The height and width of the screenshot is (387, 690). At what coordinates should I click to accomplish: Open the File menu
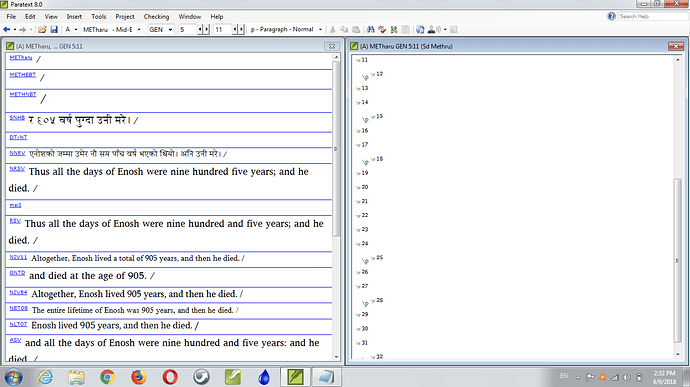coord(11,16)
